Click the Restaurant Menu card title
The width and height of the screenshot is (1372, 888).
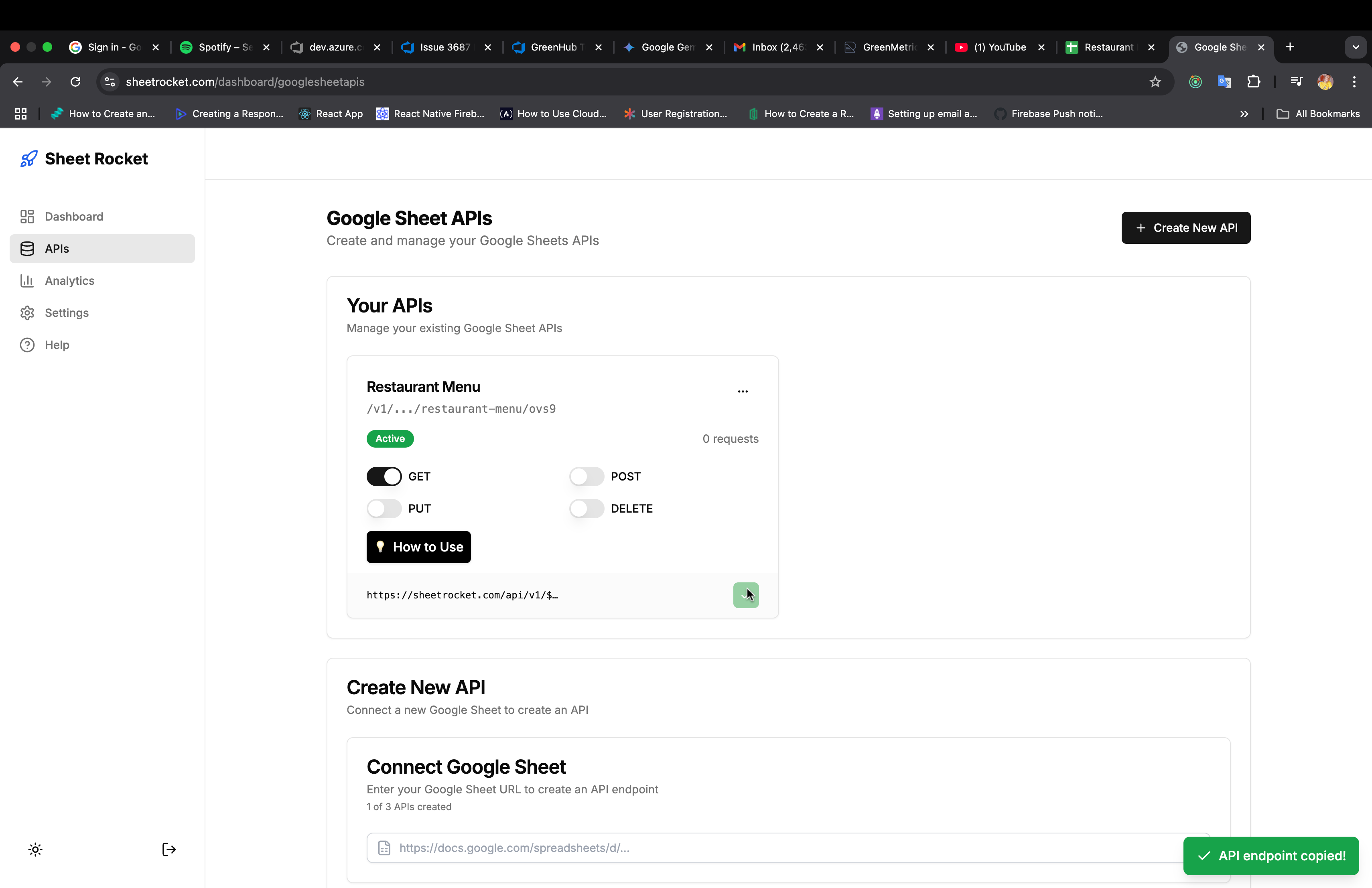(x=423, y=387)
